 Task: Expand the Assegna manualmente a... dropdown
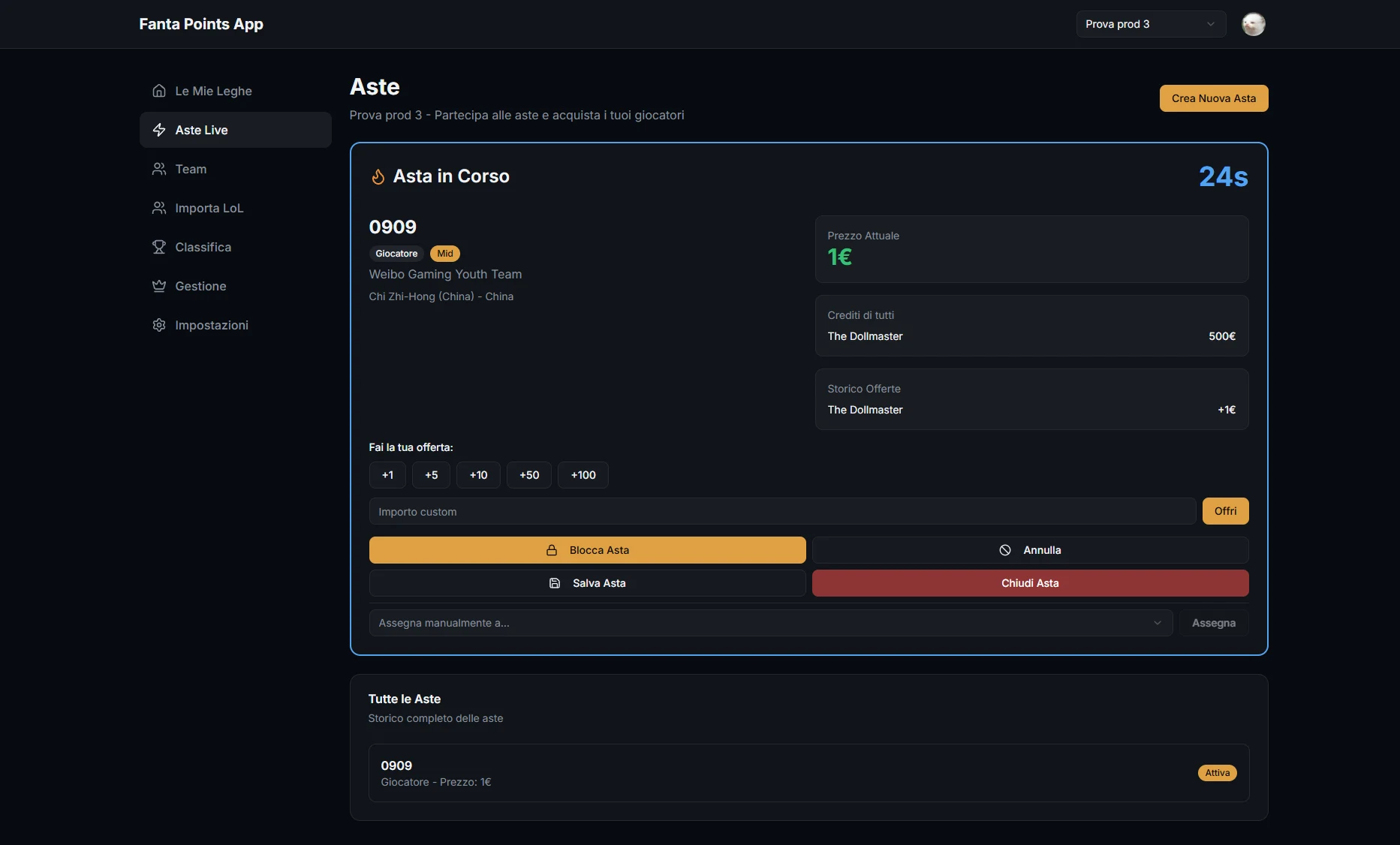(771, 623)
